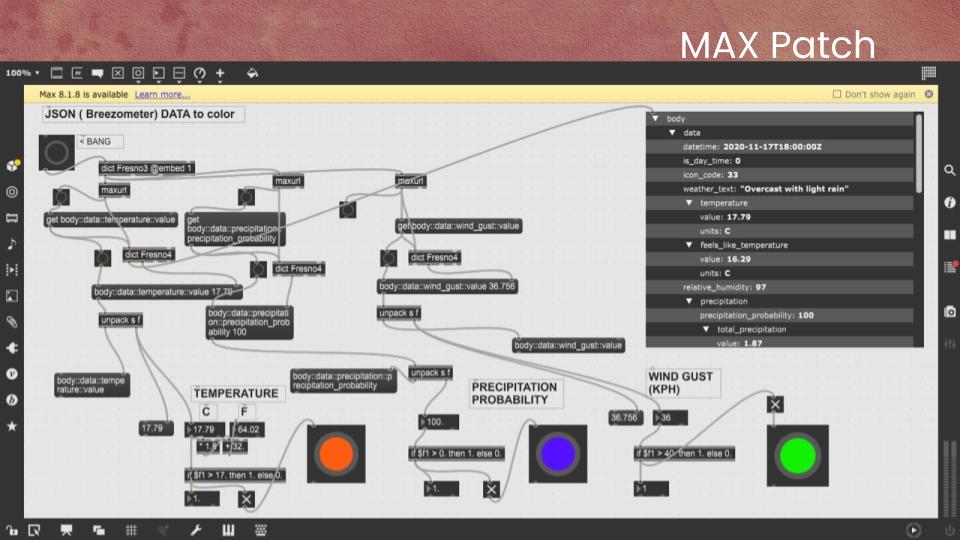Screen dimensions: 960x540
Task: Click the orange temperature color light
Action: pyautogui.click(x=336, y=454)
